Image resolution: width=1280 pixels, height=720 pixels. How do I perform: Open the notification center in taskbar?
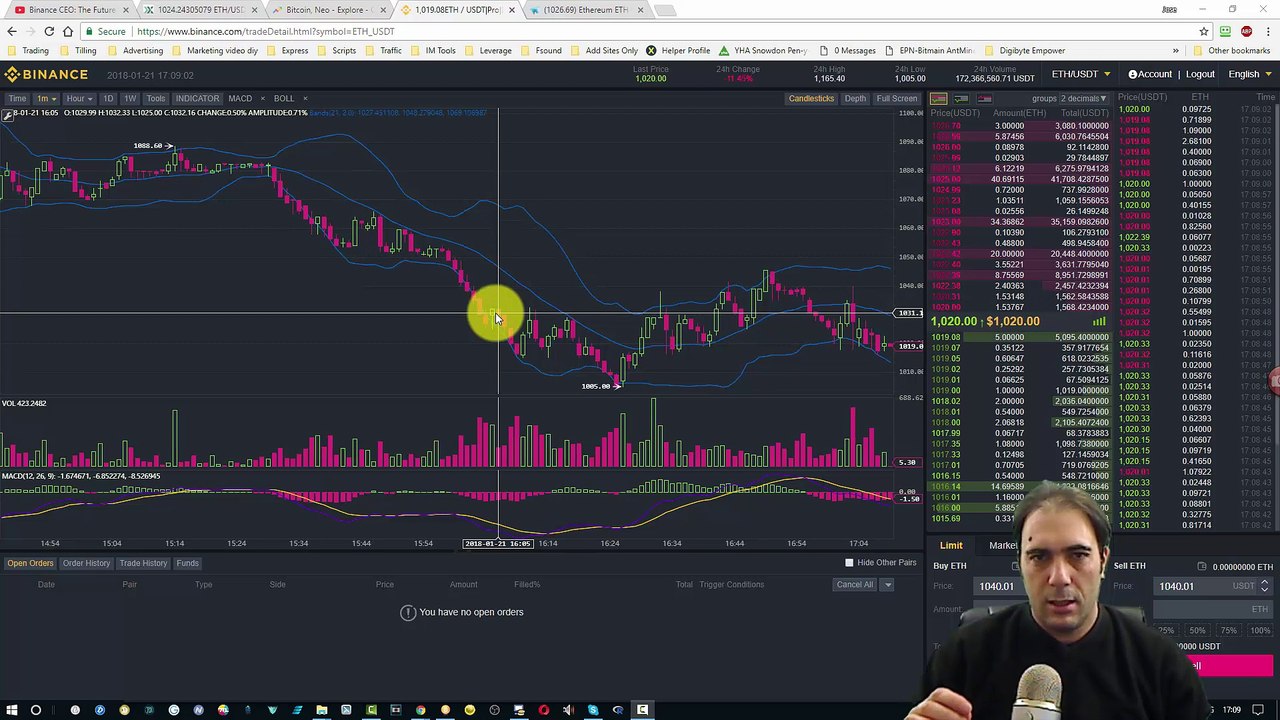(x=1258, y=710)
